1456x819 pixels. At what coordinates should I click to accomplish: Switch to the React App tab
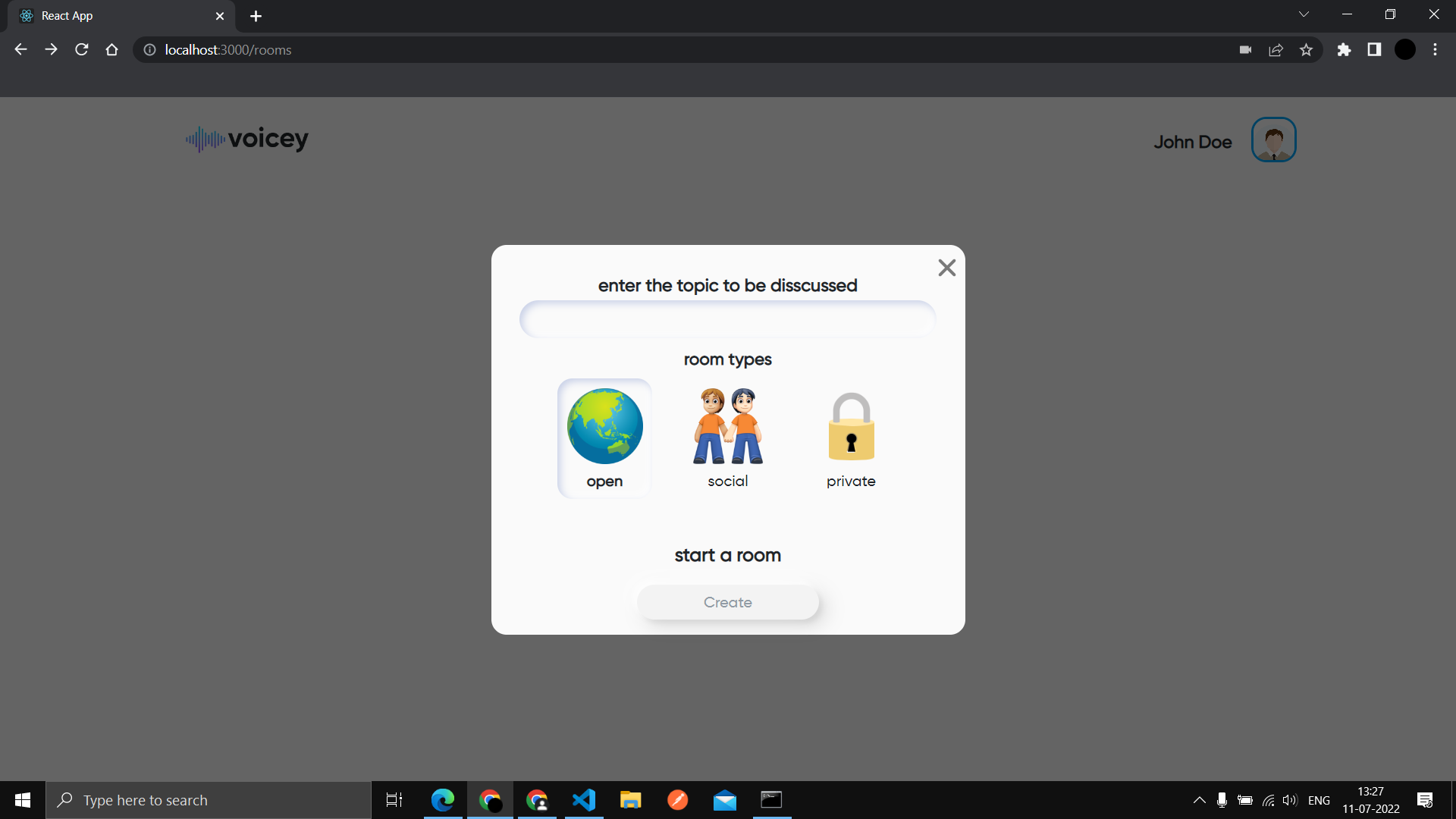(114, 16)
